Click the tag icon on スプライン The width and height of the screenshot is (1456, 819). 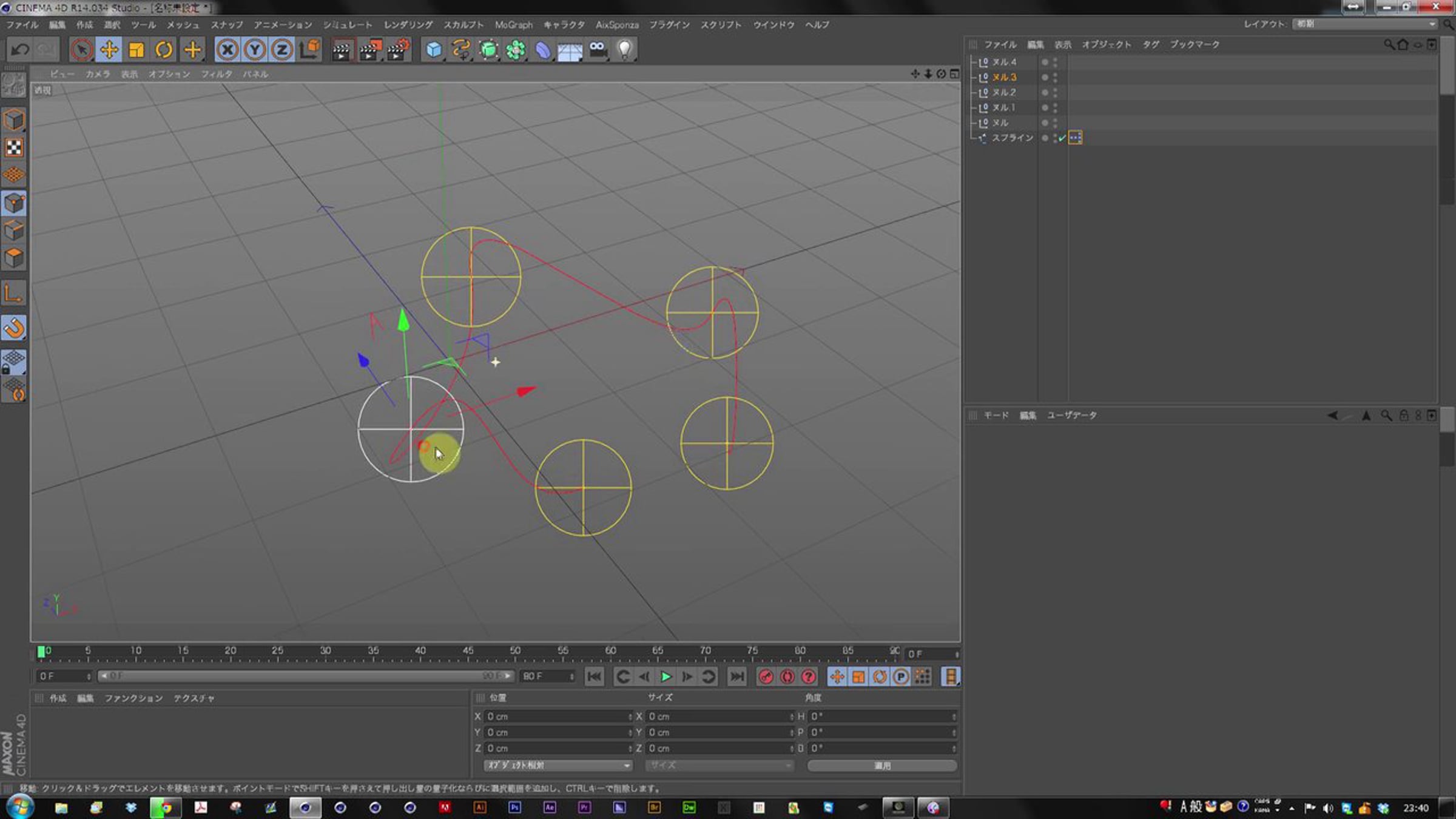click(x=1075, y=138)
